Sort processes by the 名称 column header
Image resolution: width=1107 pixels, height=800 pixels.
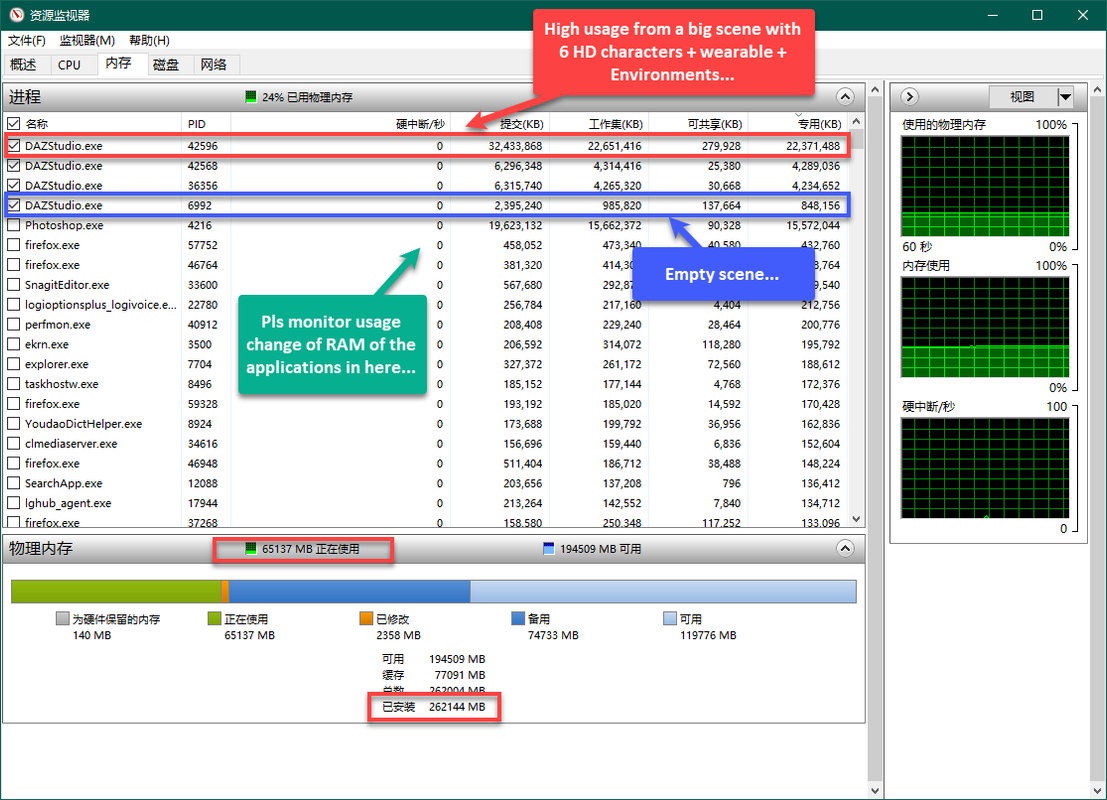(x=37, y=124)
